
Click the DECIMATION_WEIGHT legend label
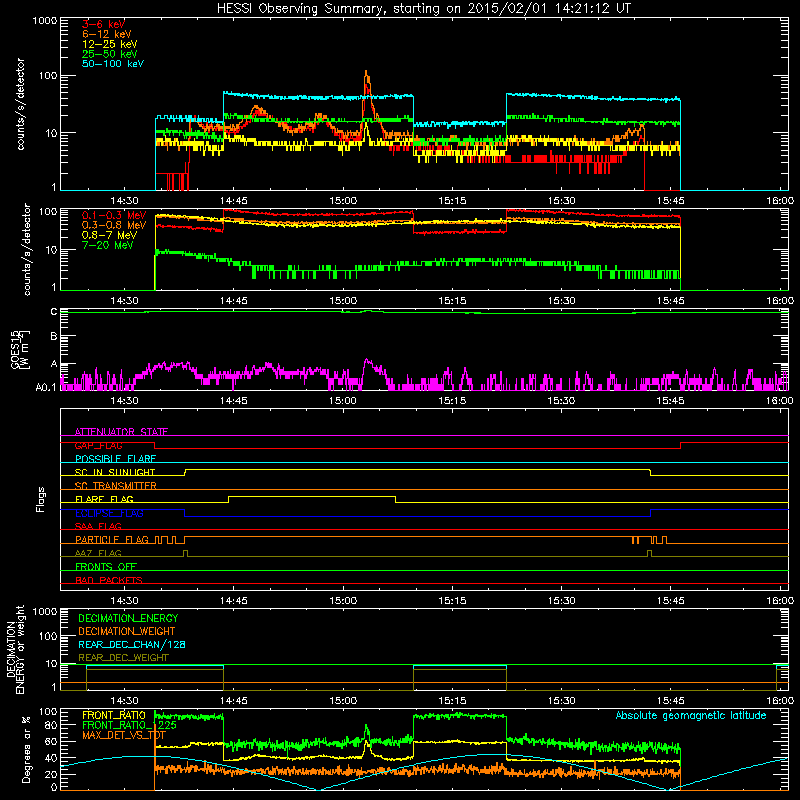point(127,631)
